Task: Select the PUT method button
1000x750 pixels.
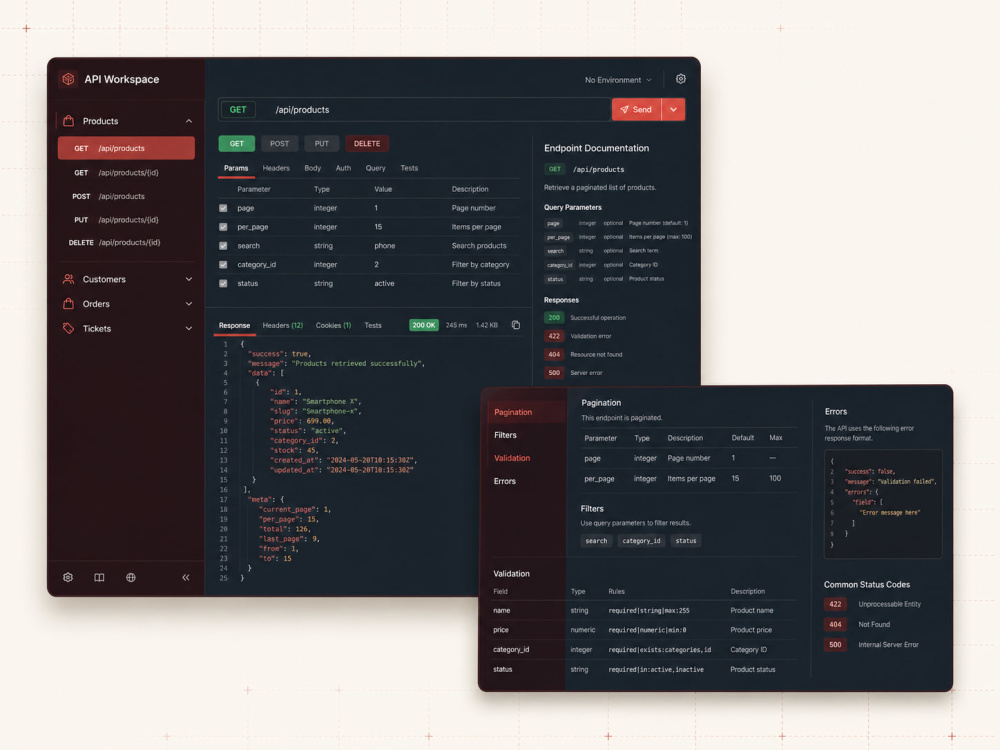Action: (x=321, y=143)
